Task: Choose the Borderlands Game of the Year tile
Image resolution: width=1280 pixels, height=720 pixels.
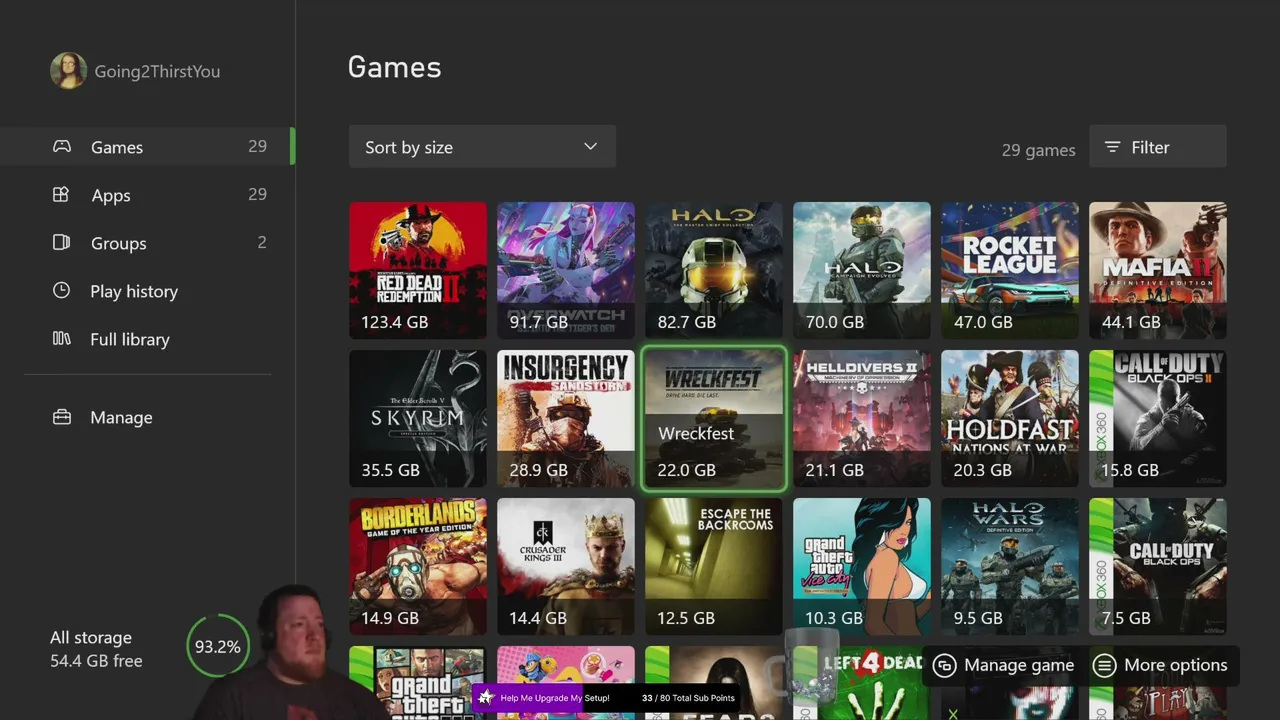Action: pyautogui.click(x=418, y=566)
